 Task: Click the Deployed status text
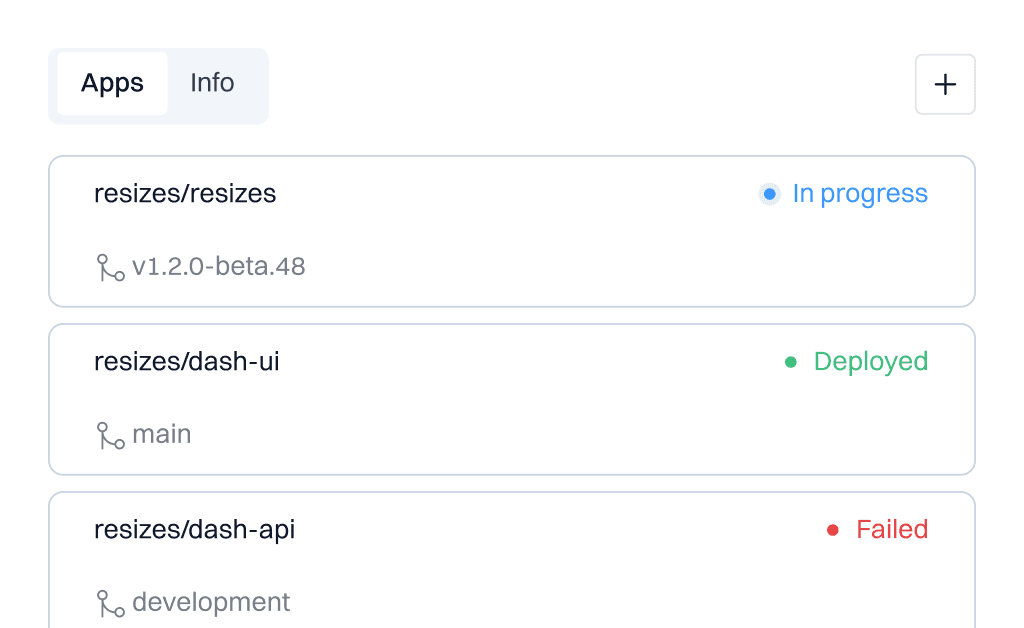870,361
